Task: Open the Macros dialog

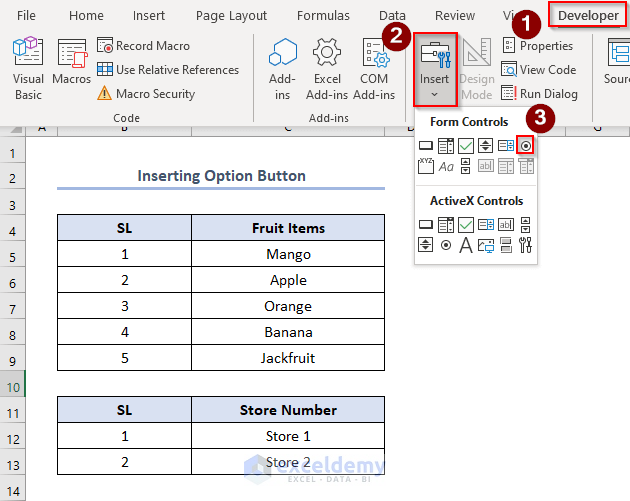Action: click(x=72, y=65)
